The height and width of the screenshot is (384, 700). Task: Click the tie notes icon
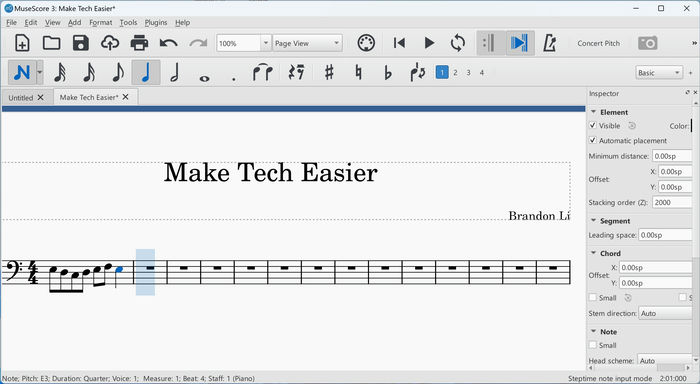(x=263, y=72)
